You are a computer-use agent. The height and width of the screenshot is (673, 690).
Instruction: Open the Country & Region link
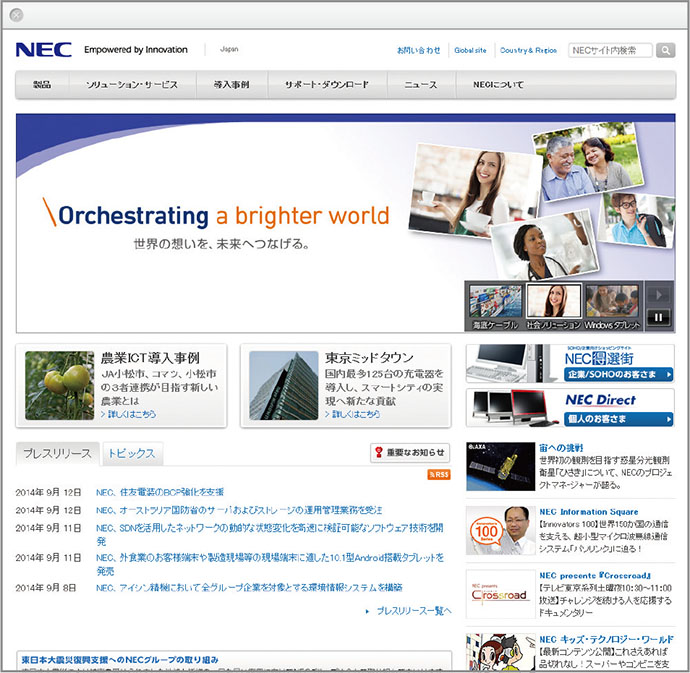click(528, 50)
